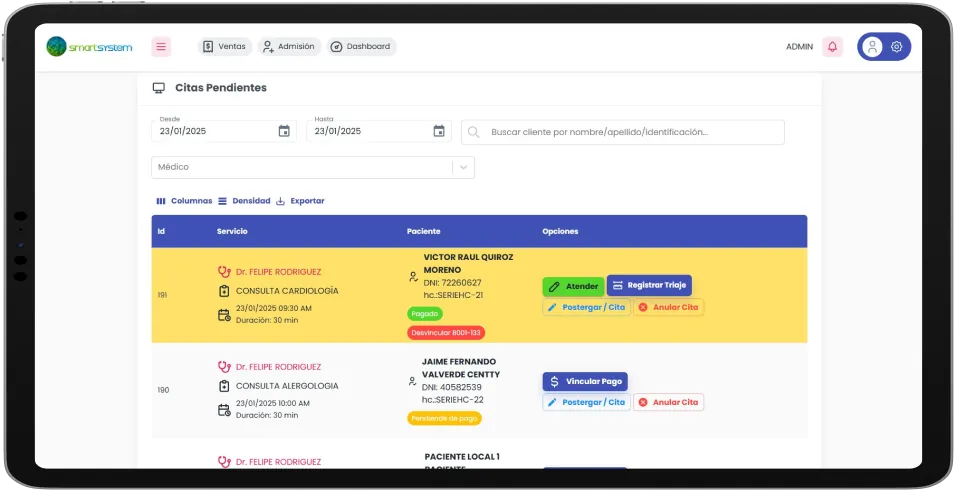Click the search magnifier icon
This screenshot has width=957, height=492.
(473, 132)
